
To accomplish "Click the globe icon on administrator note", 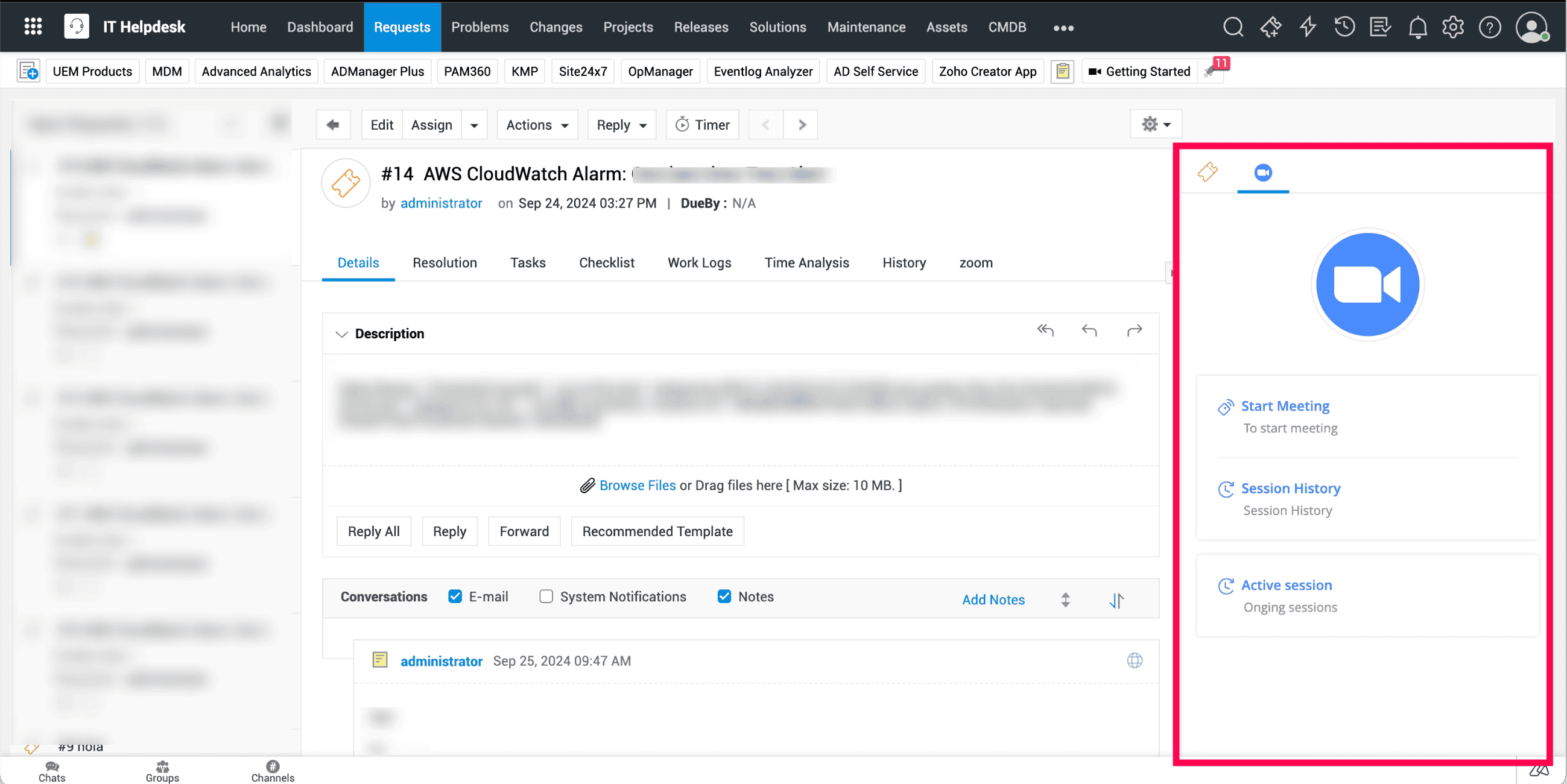I will pos(1135,660).
